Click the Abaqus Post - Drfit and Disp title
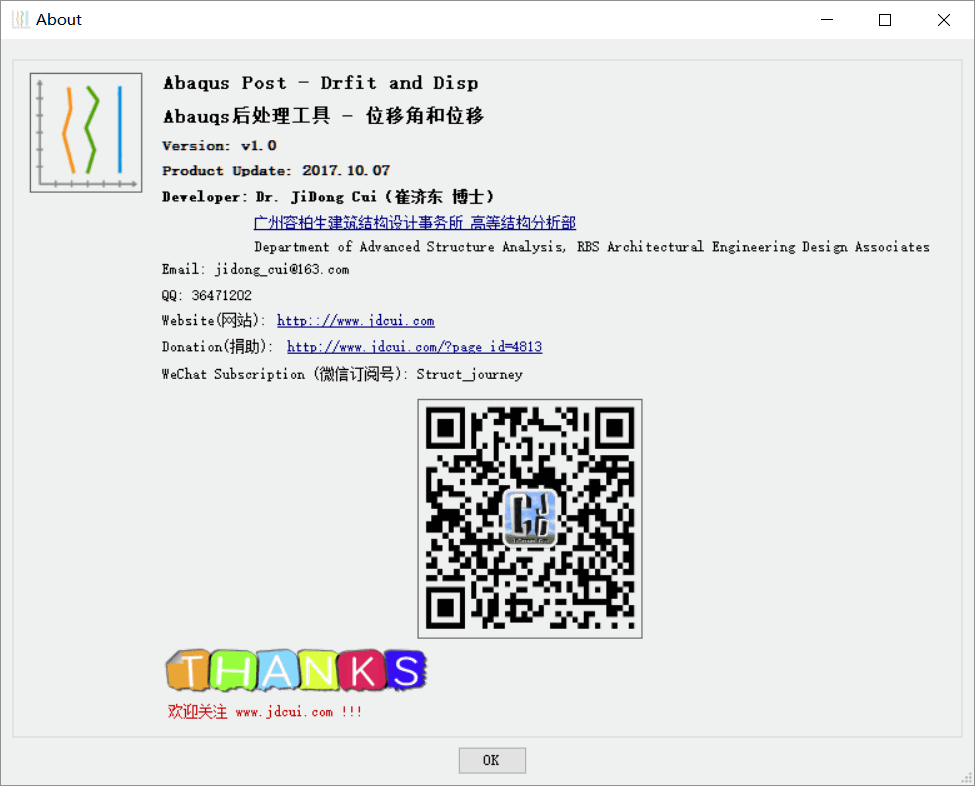975x786 pixels. pyautogui.click(x=321, y=83)
